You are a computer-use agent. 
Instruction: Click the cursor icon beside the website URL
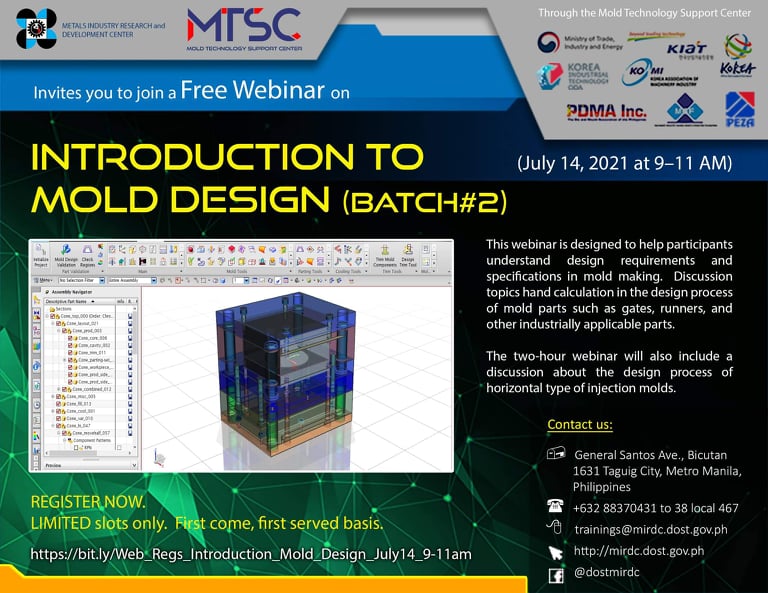click(x=555, y=553)
